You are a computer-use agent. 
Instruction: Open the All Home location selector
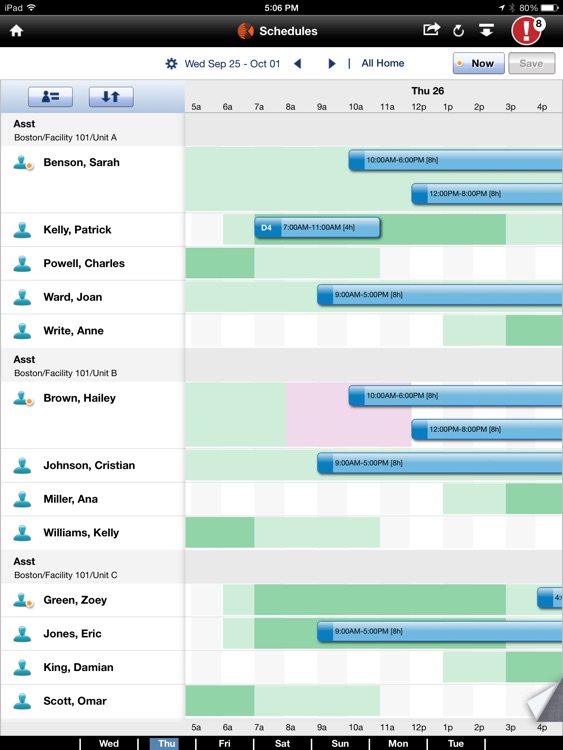tap(383, 63)
